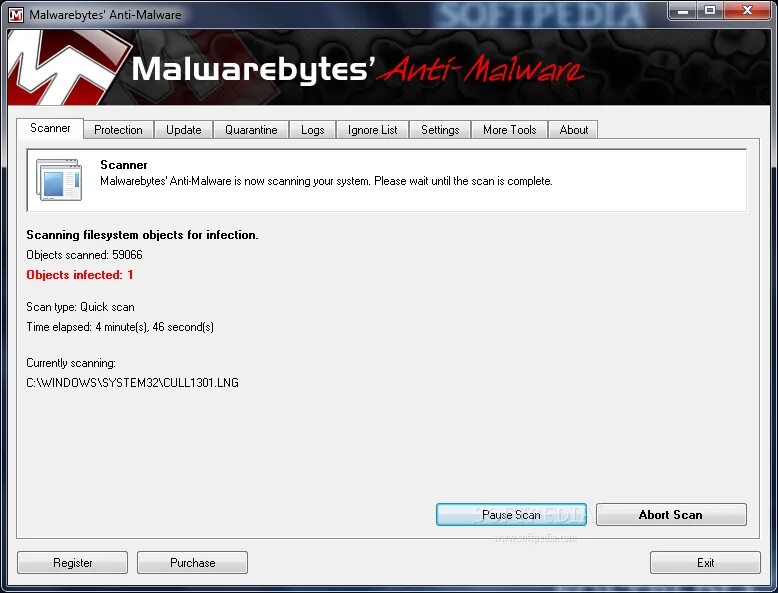Click the 'Objects scanned: 59066' text
The height and width of the screenshot is (593, 778).
(x=84, y=255)
